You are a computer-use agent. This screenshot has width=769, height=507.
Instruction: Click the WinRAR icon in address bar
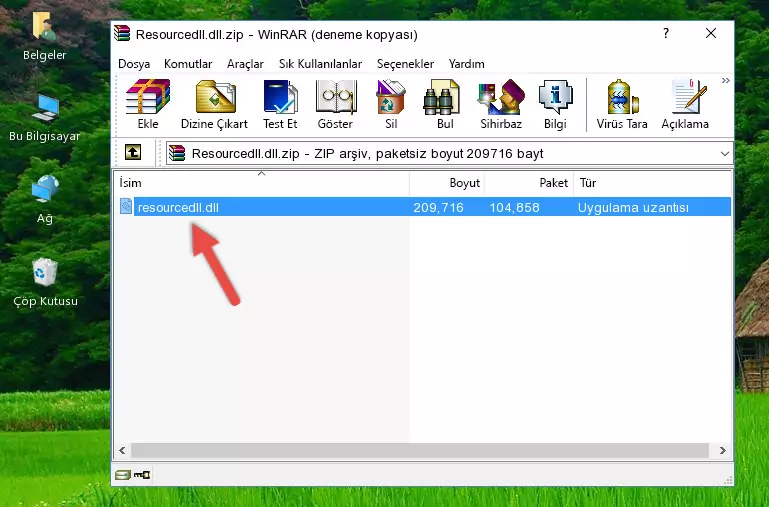[177, 153]
